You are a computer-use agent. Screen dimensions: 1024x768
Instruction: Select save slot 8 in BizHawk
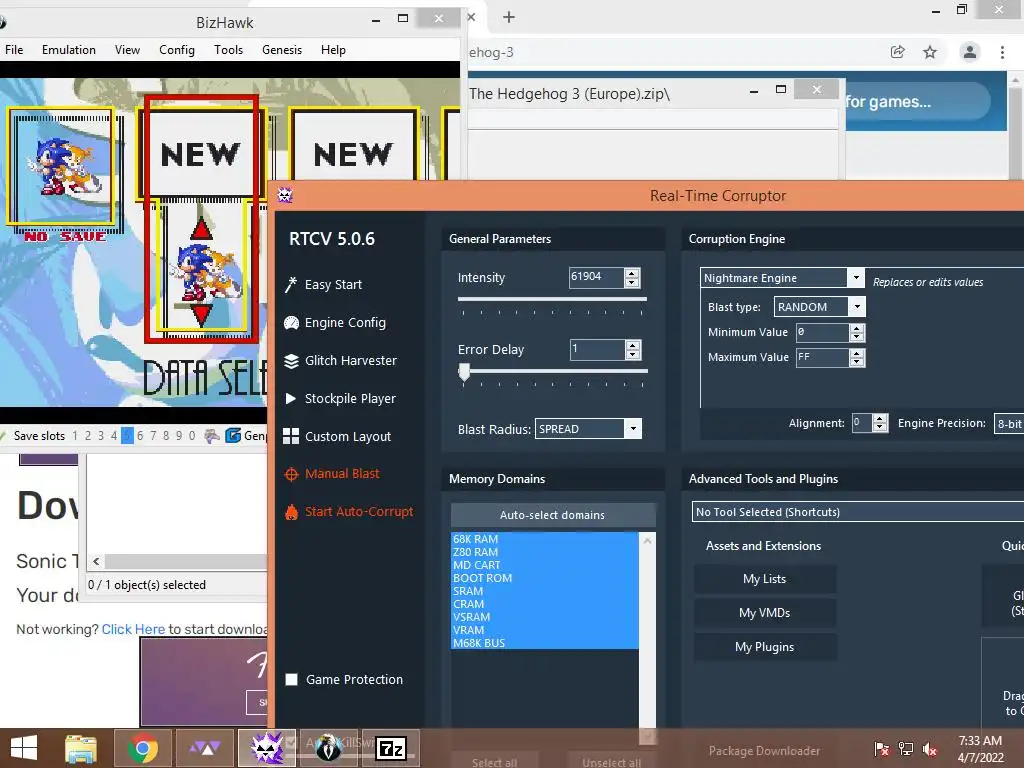tap(166, 436)
